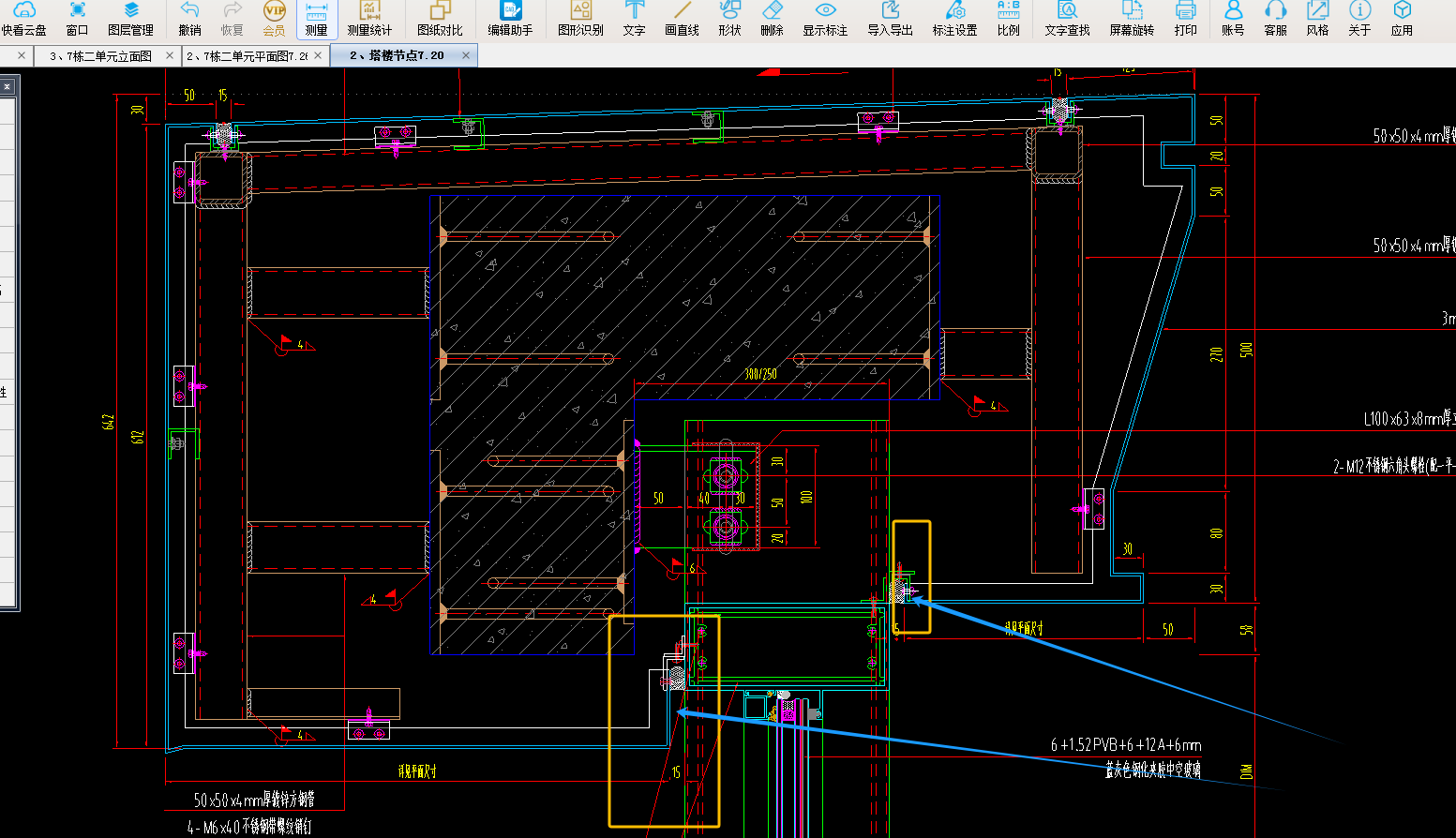
Task: Choose the 画直线 draw line tool
Action: point(682,19)
